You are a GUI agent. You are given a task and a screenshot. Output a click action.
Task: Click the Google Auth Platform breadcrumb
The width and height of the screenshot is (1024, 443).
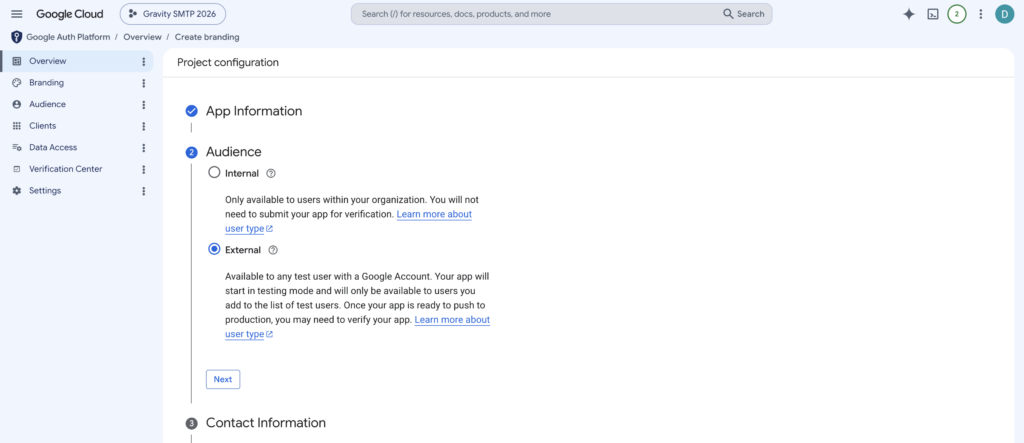tap(68, 37)
